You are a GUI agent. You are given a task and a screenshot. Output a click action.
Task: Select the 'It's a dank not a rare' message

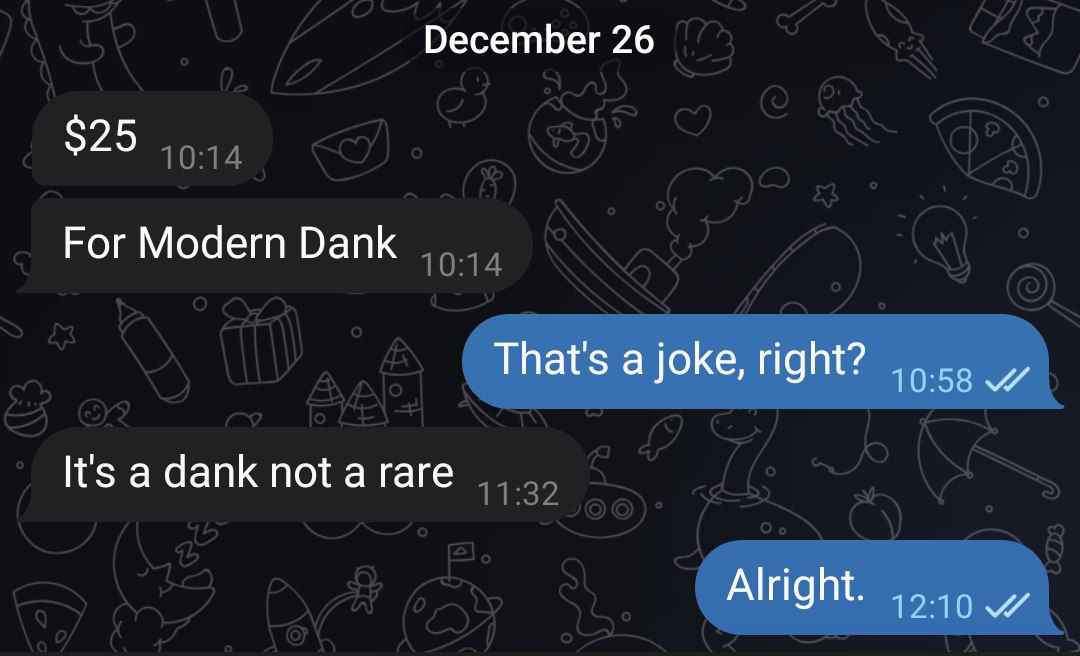click(x=303, y=474)
